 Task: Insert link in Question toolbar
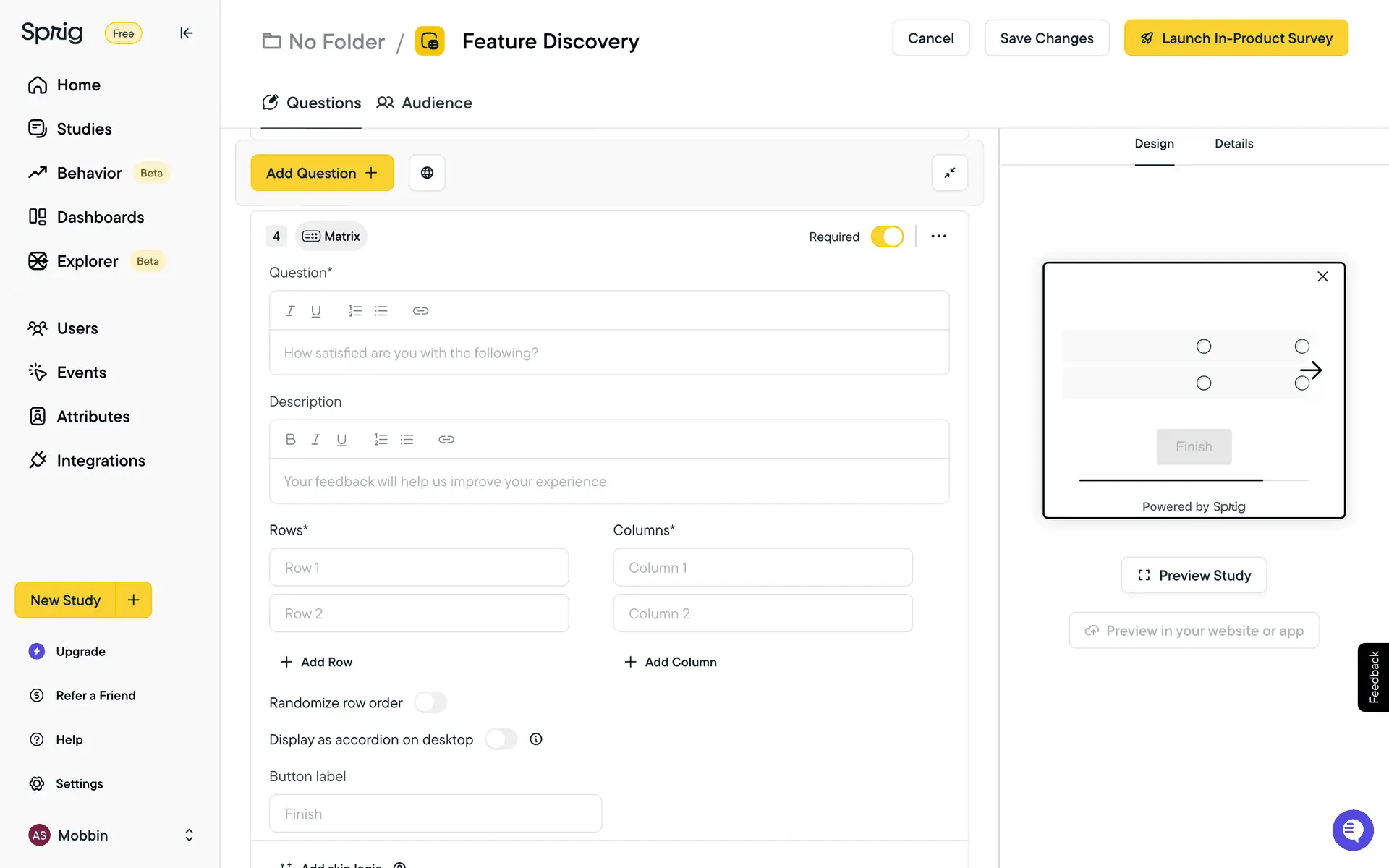(x=420, y=311)
